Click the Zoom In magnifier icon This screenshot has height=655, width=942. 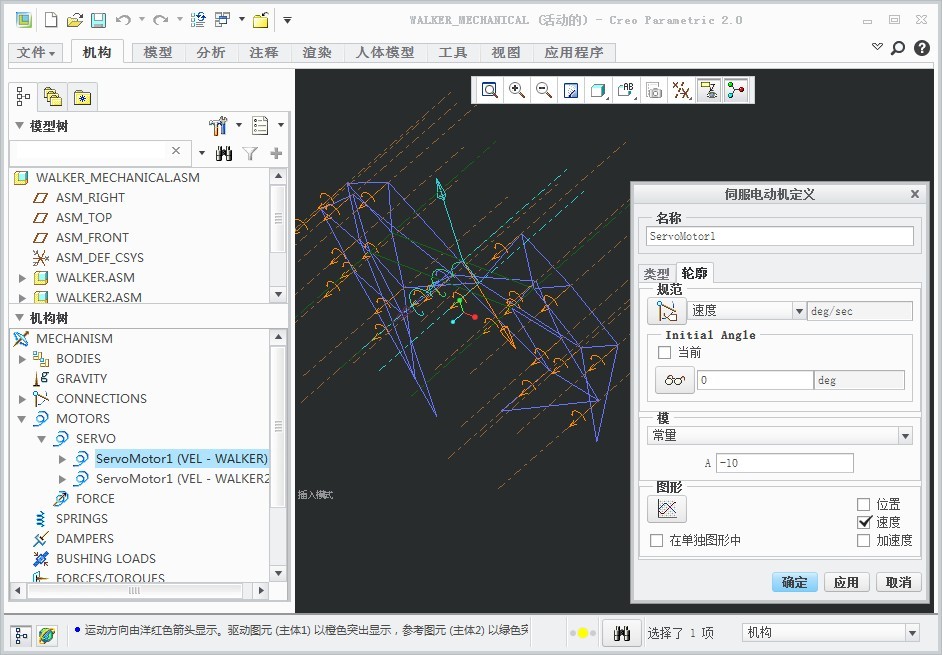tap(517, 90)
